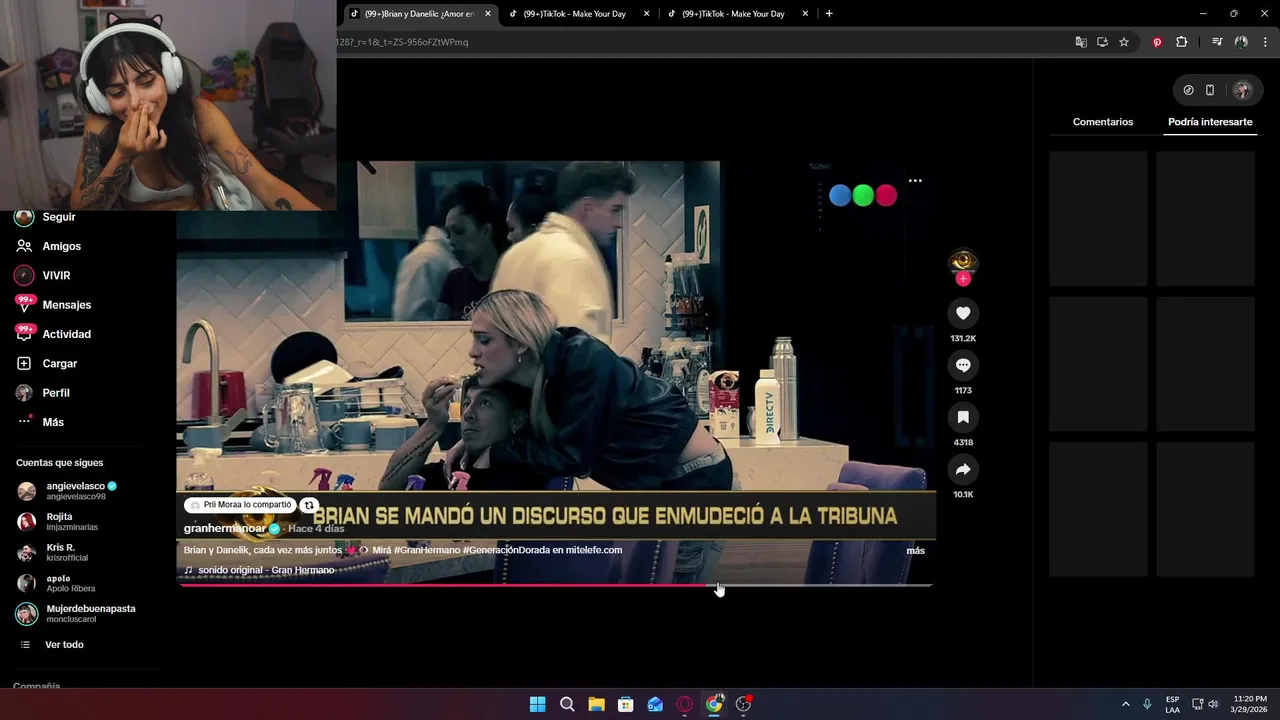Open the Apolo Ribera followed account
Viewport: 1280px width, 720px height.
[72, 583]
